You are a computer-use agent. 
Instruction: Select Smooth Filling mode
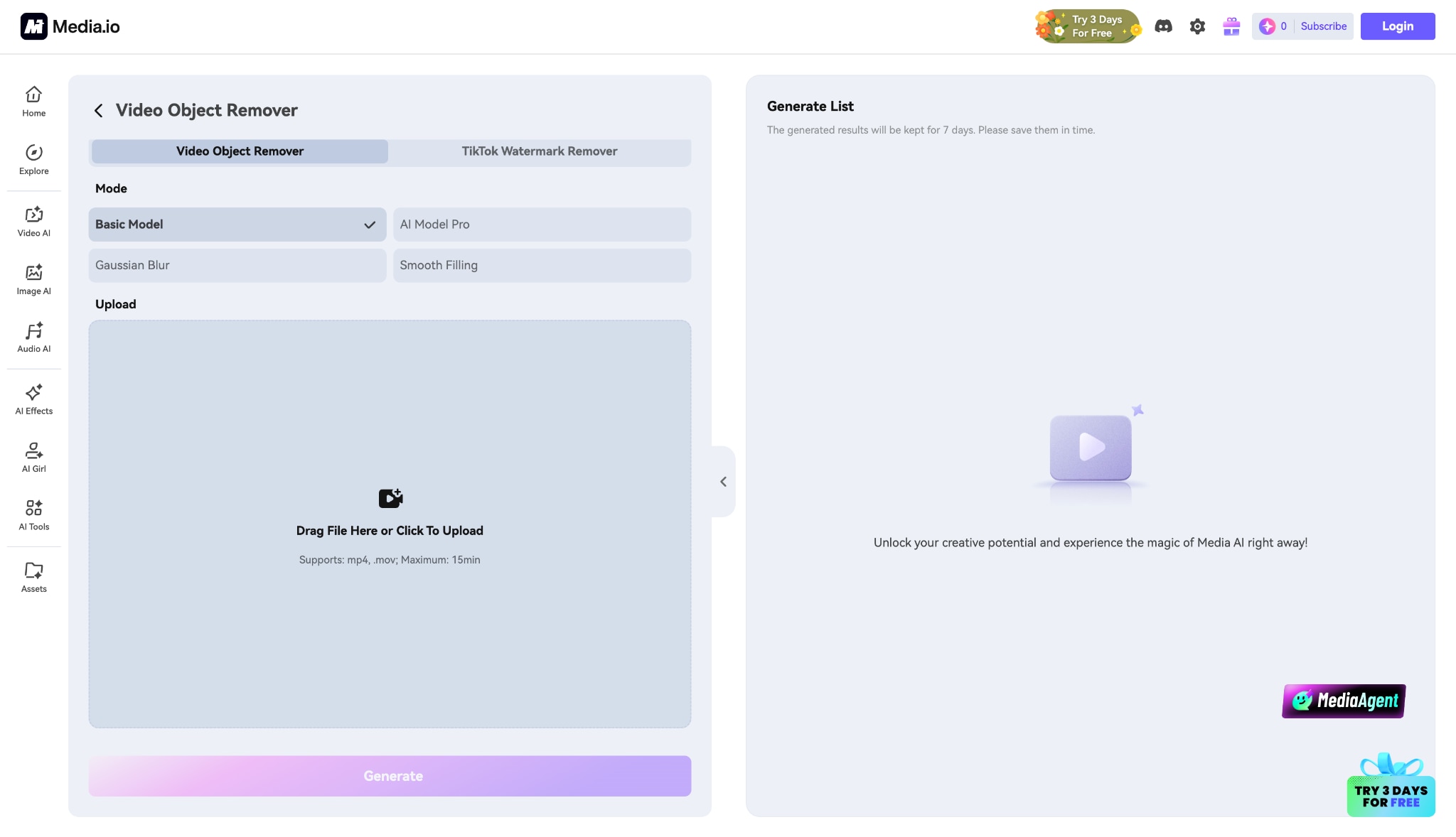point(542,265)
